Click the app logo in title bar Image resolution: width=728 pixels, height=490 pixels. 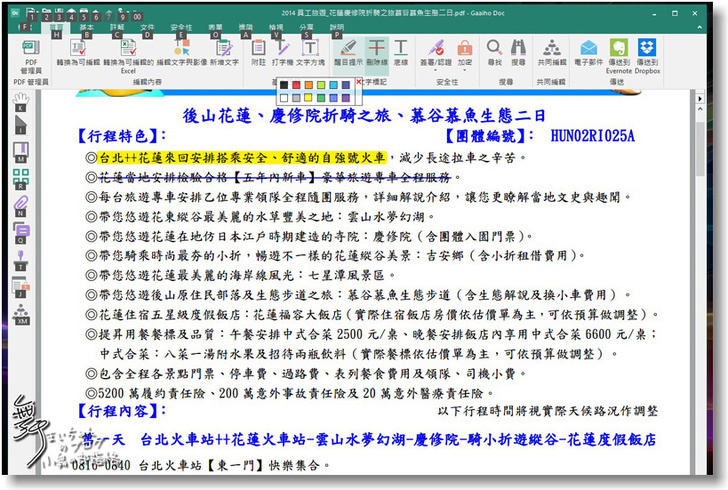click(15, 13)
